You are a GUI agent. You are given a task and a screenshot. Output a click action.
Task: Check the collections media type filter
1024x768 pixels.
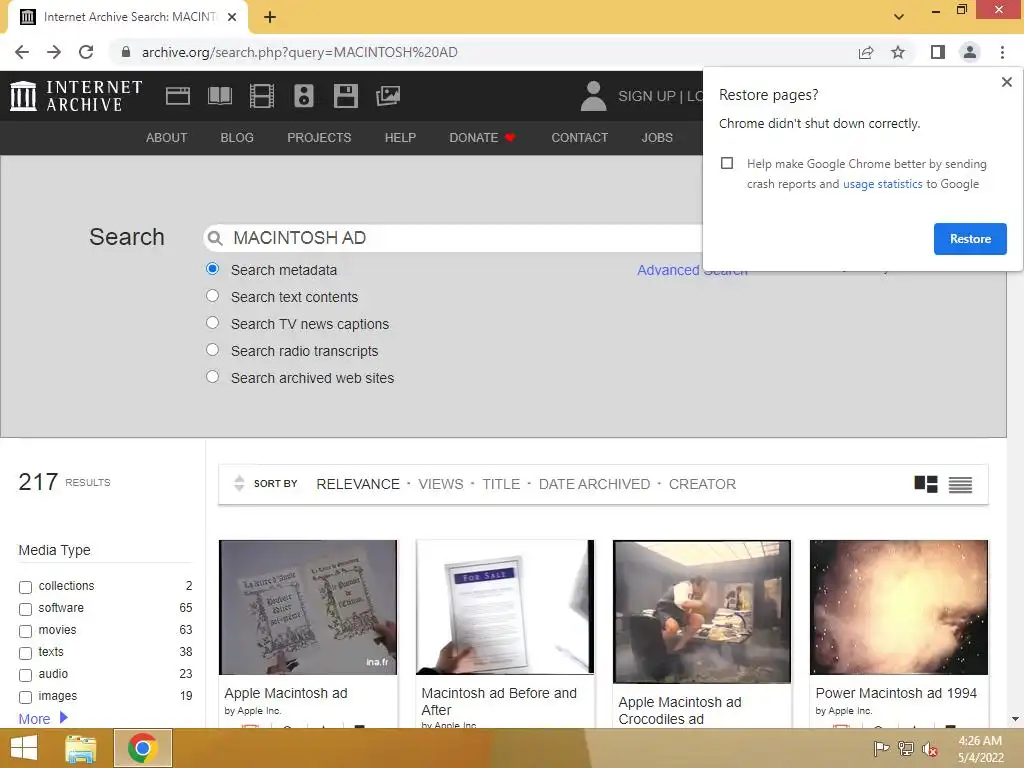25,587
